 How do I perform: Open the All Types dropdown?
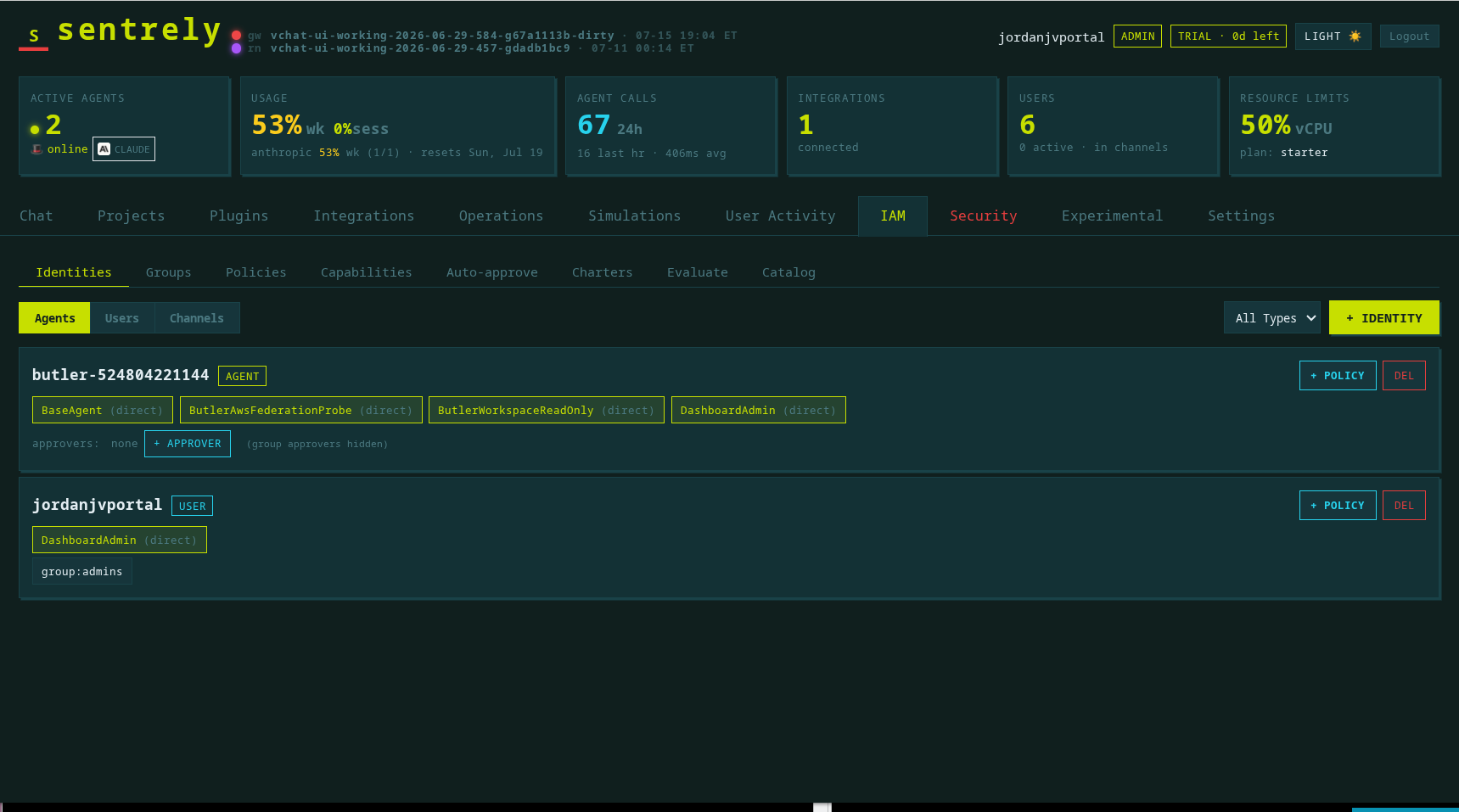pyautogui.click(x=1271, y=318)
